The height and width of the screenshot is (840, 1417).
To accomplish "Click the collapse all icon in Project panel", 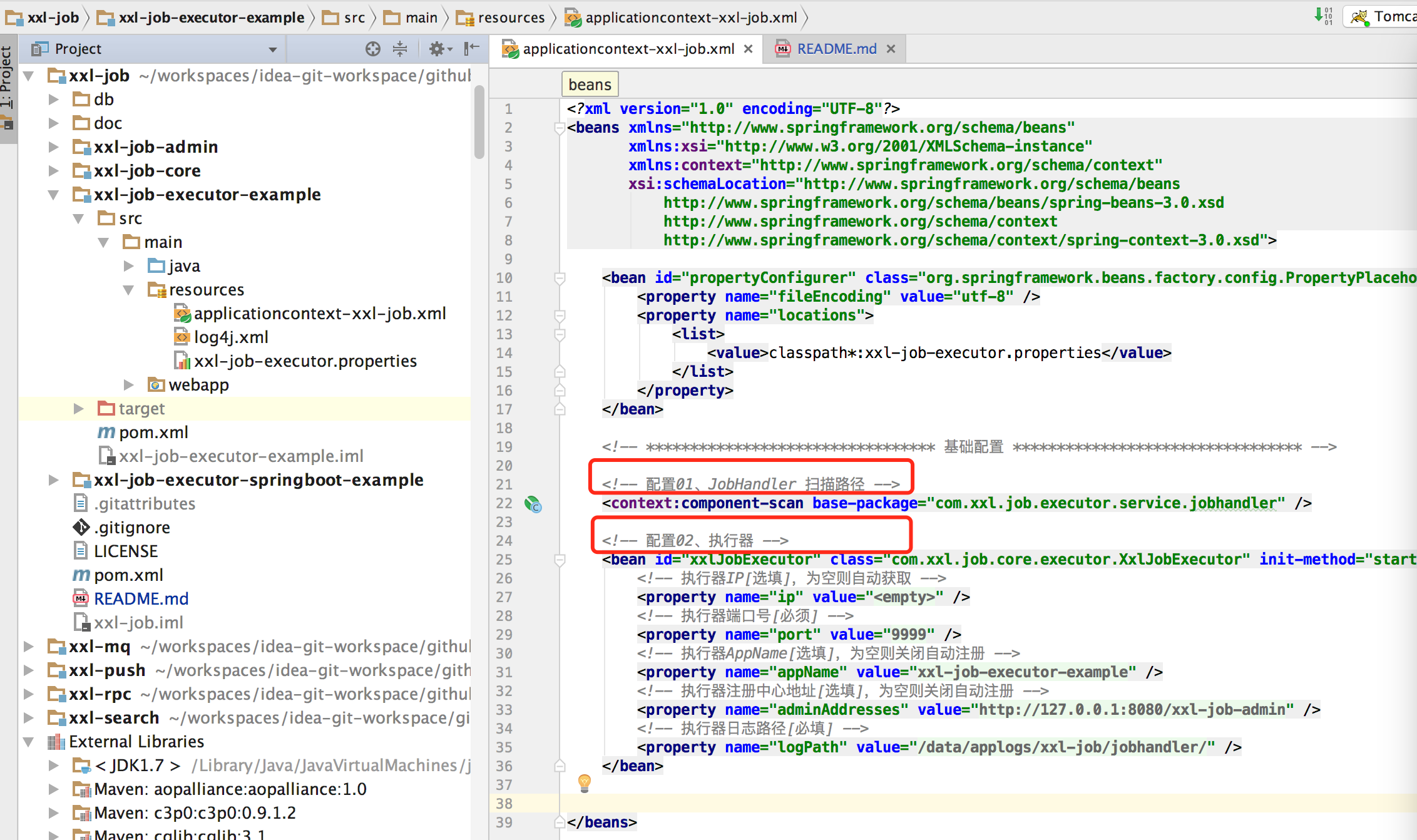I will (400, 49).
